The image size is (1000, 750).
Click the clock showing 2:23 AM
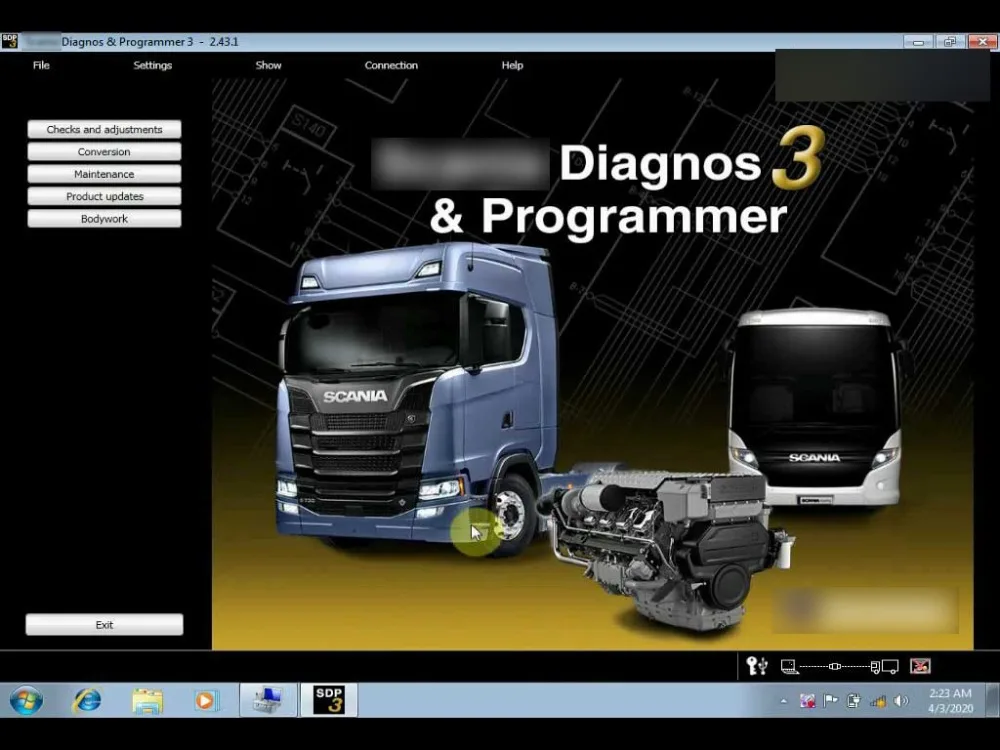pos(950,701)
